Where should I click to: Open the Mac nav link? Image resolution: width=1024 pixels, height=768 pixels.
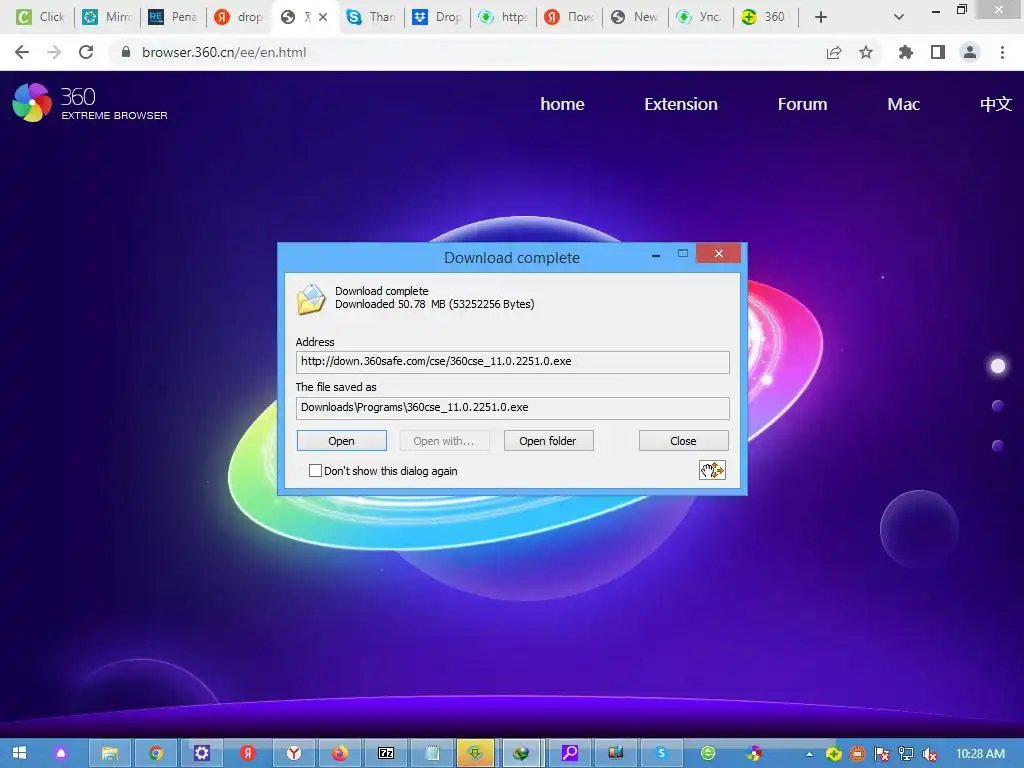point(903,104)
